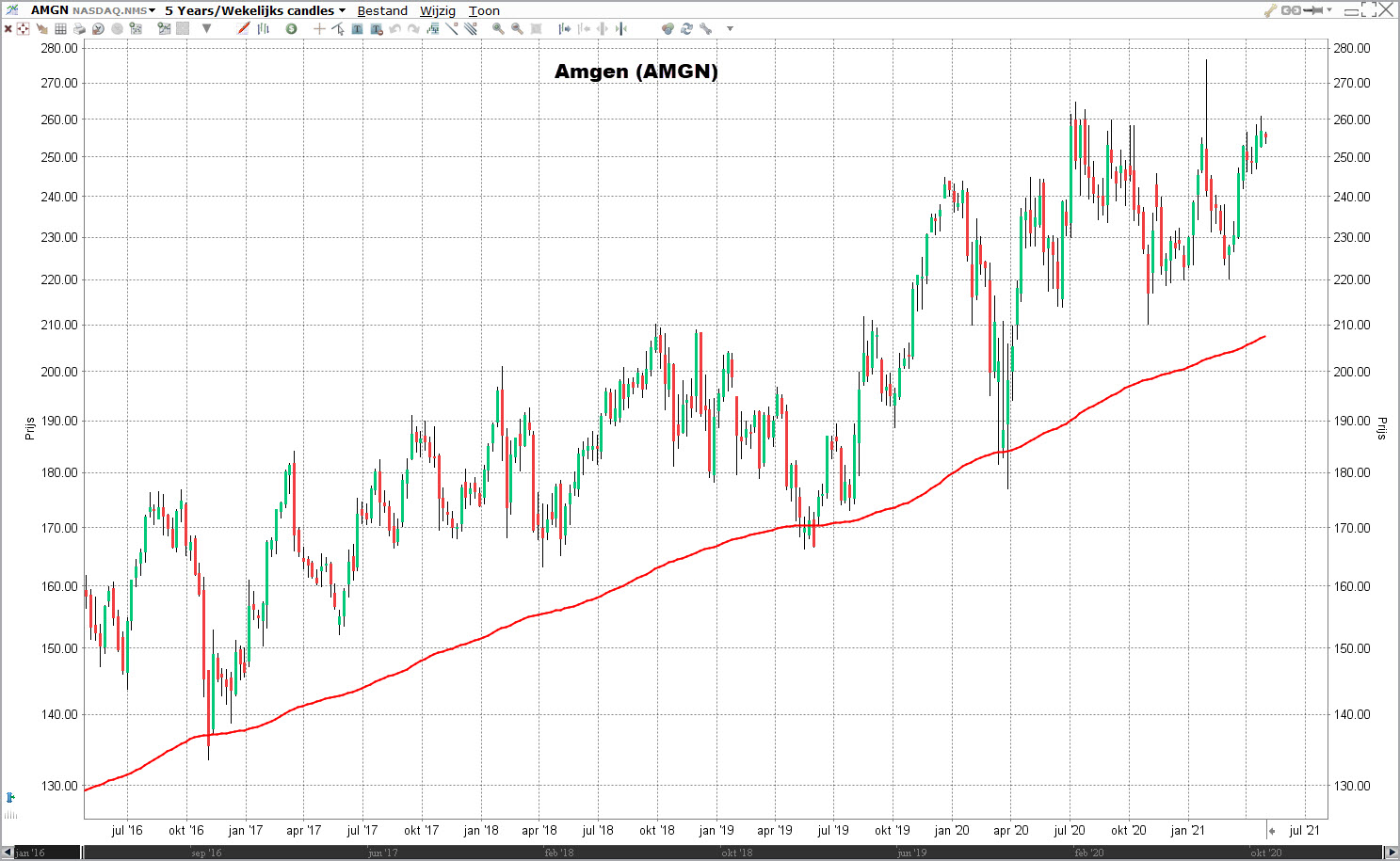Open the pin options dropdown arrow
The height and width of the screenshot is (861, 1400).
[1329, 10]
